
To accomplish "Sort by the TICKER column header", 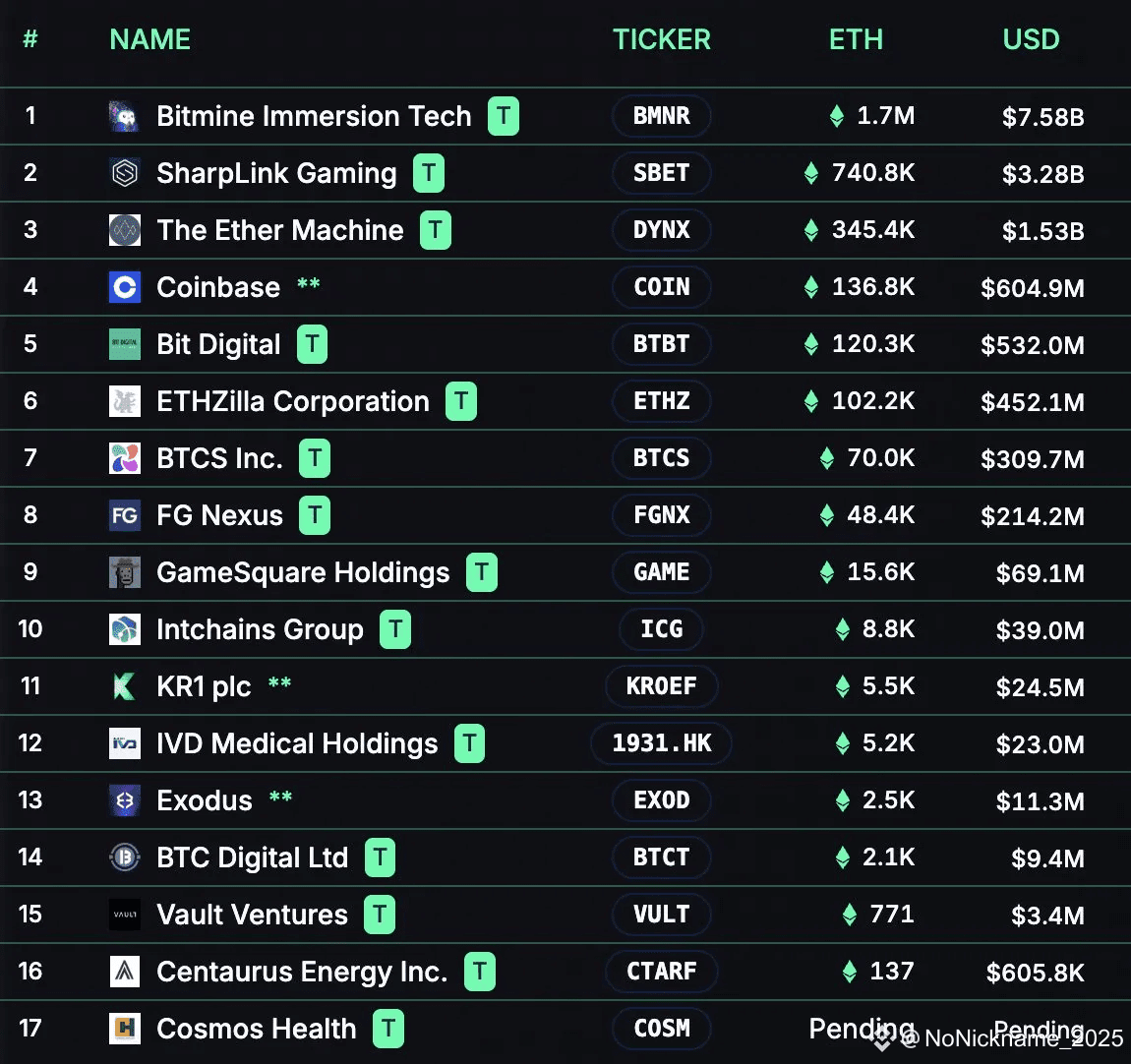I will point(662,39).
